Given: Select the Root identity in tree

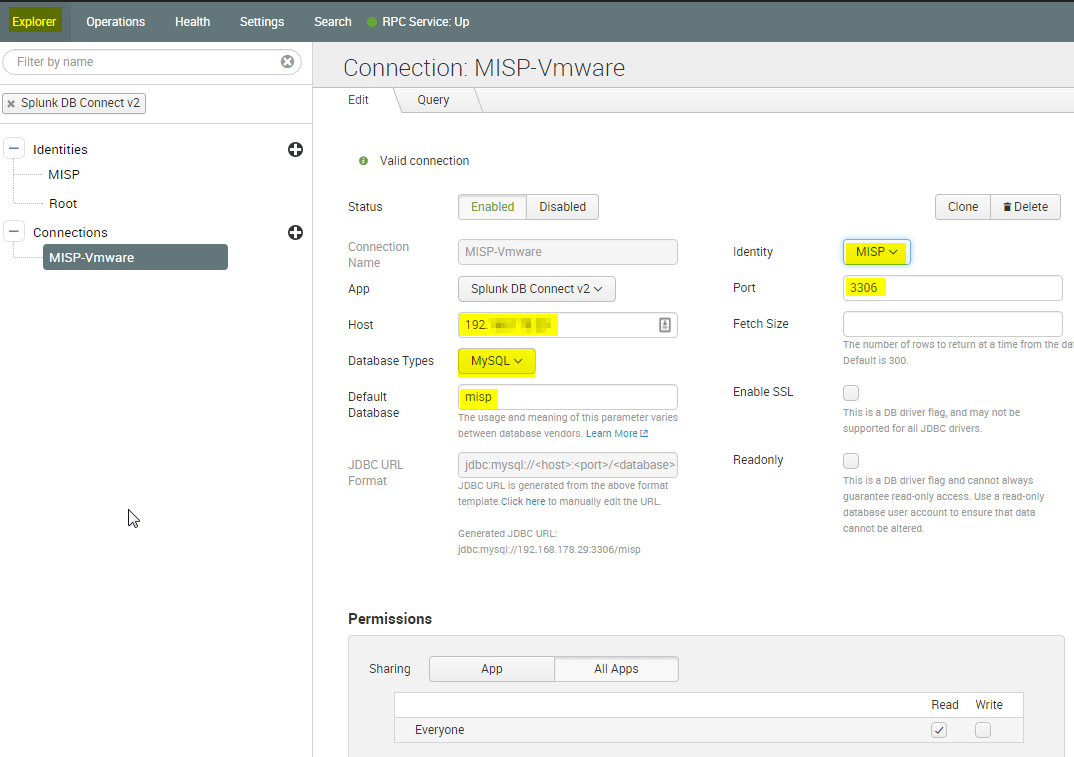Looking at the screenshot, I should (x=63, y=203).
